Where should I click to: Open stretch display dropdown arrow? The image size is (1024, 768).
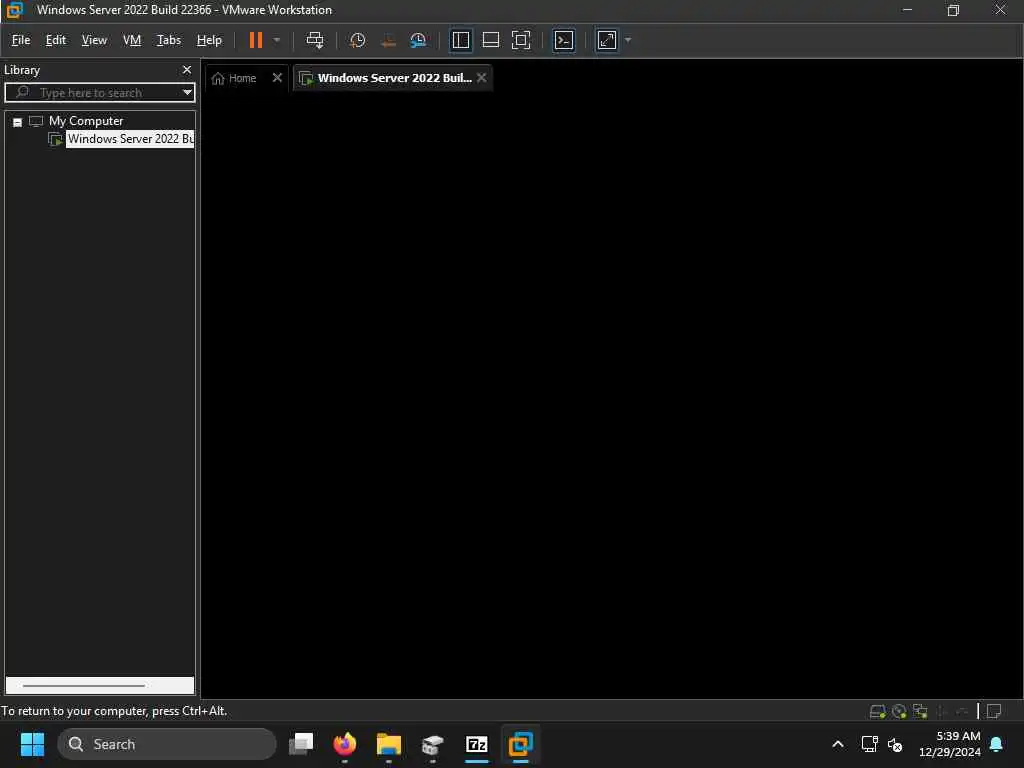tap(628, 40)
